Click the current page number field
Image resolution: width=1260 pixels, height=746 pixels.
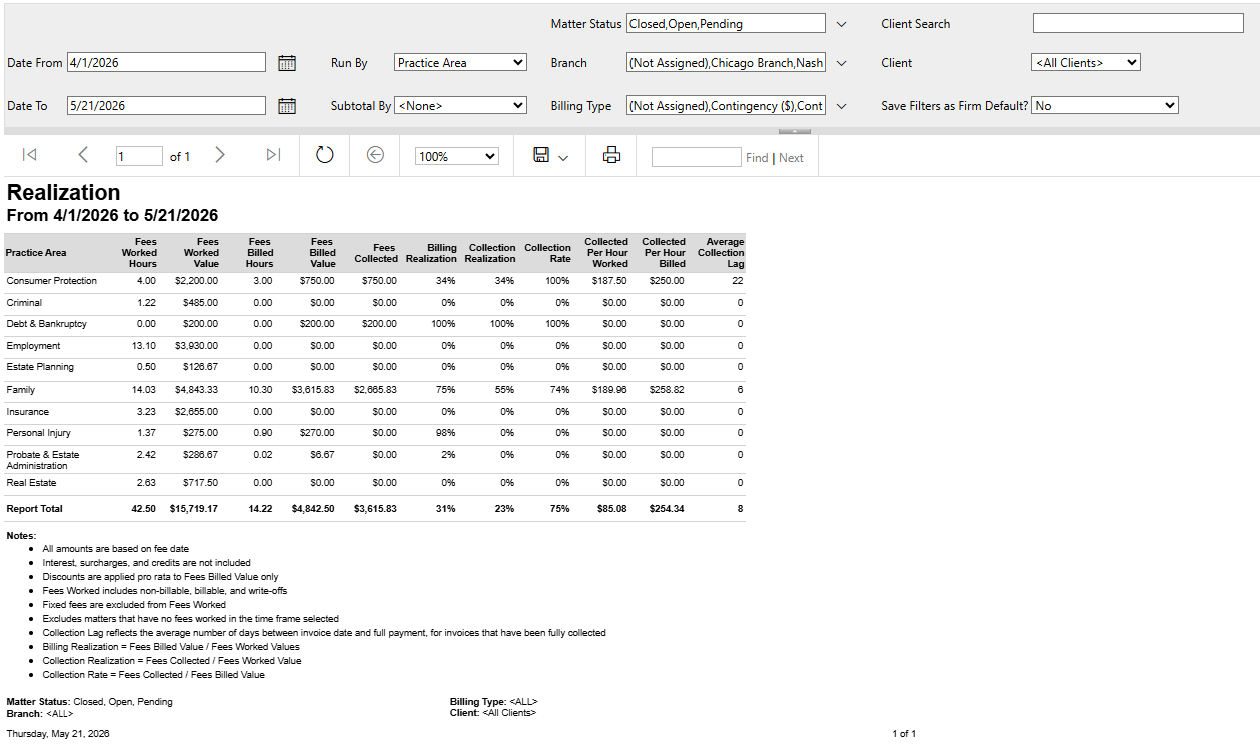coord(139,156)
